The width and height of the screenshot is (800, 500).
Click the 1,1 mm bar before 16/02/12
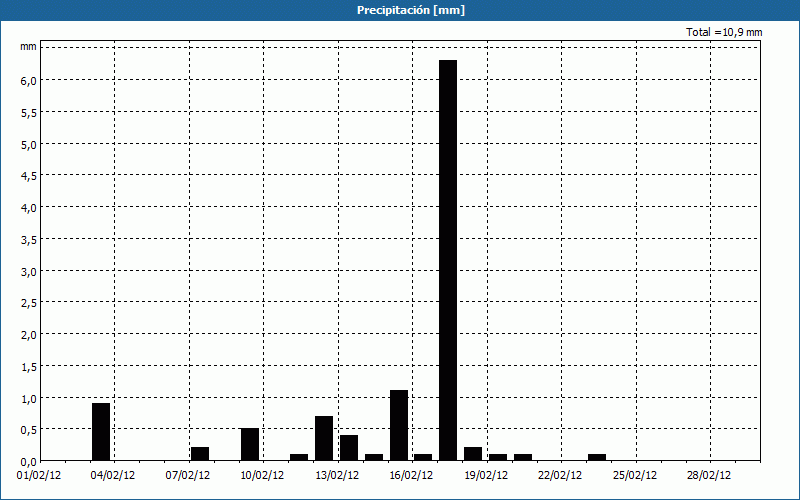point(399,426)
